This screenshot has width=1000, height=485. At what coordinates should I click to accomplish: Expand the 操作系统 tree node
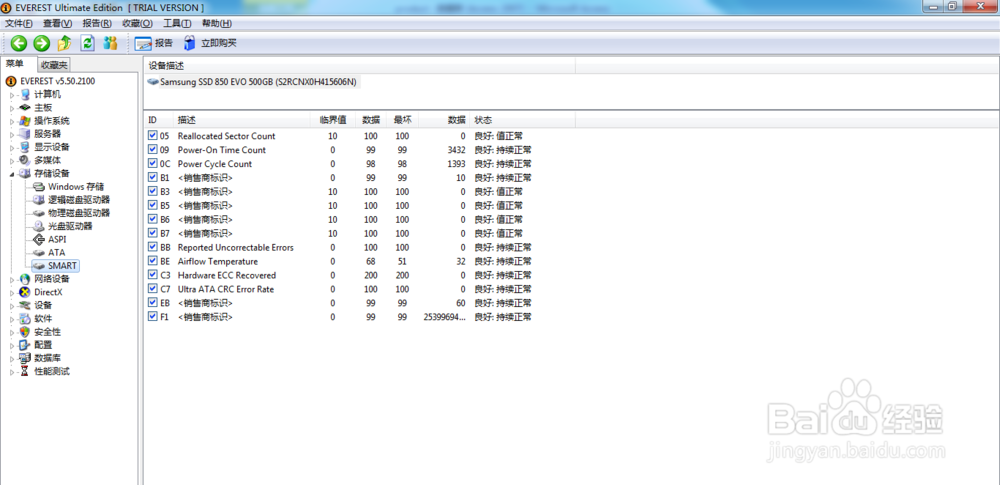11,121
